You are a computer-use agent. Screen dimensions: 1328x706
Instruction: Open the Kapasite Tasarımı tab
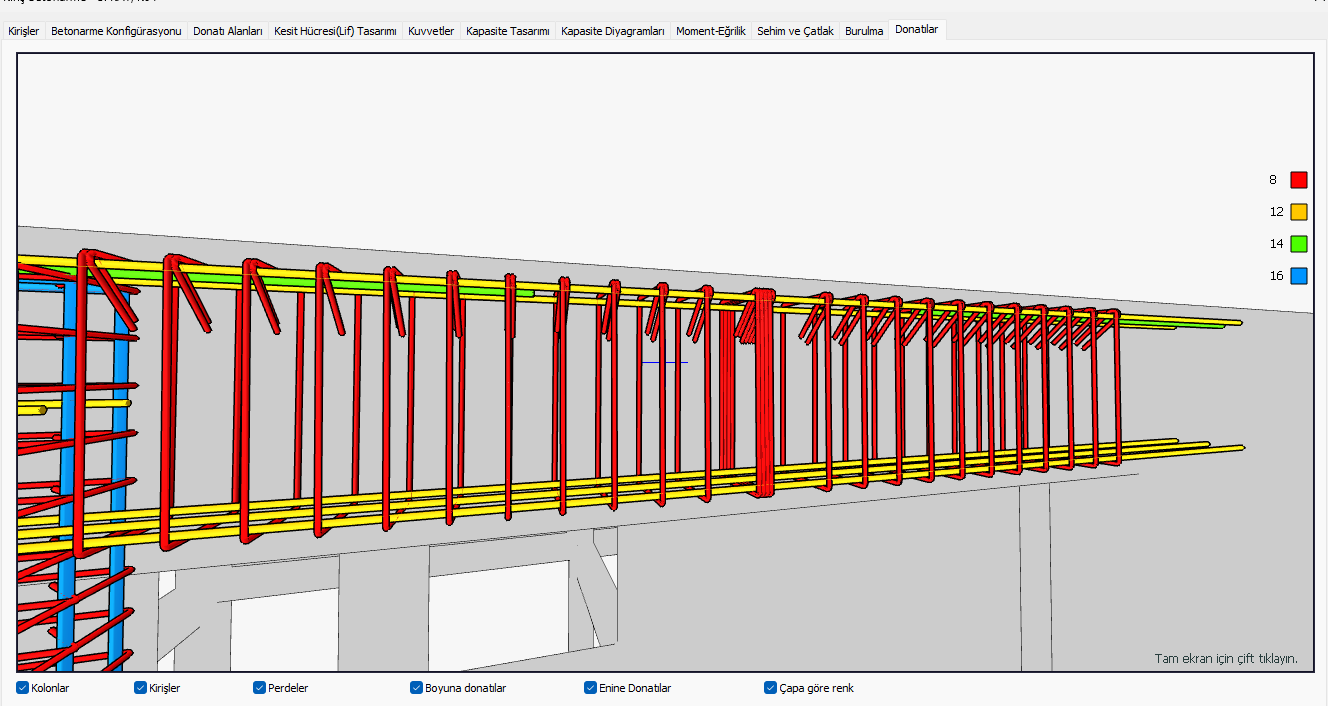coord(508,31)
